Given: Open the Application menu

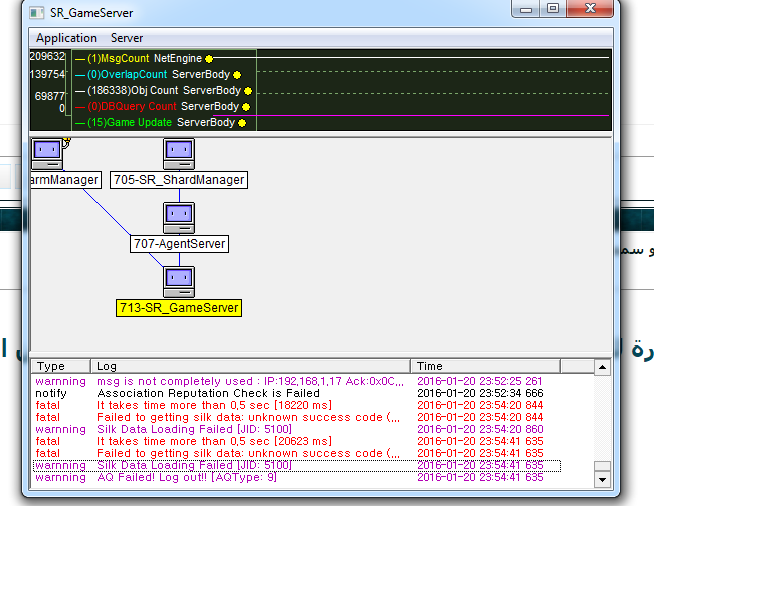Looking at the screenshot, I should point(66,38).
